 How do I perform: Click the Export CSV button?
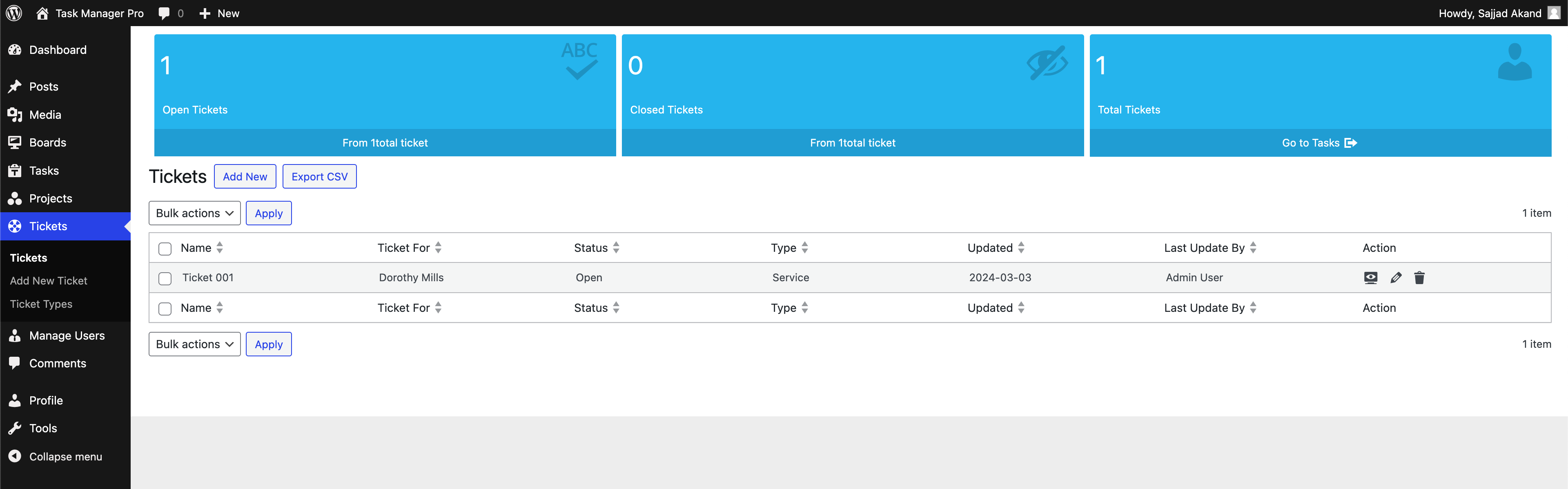[x=319, y=176]
